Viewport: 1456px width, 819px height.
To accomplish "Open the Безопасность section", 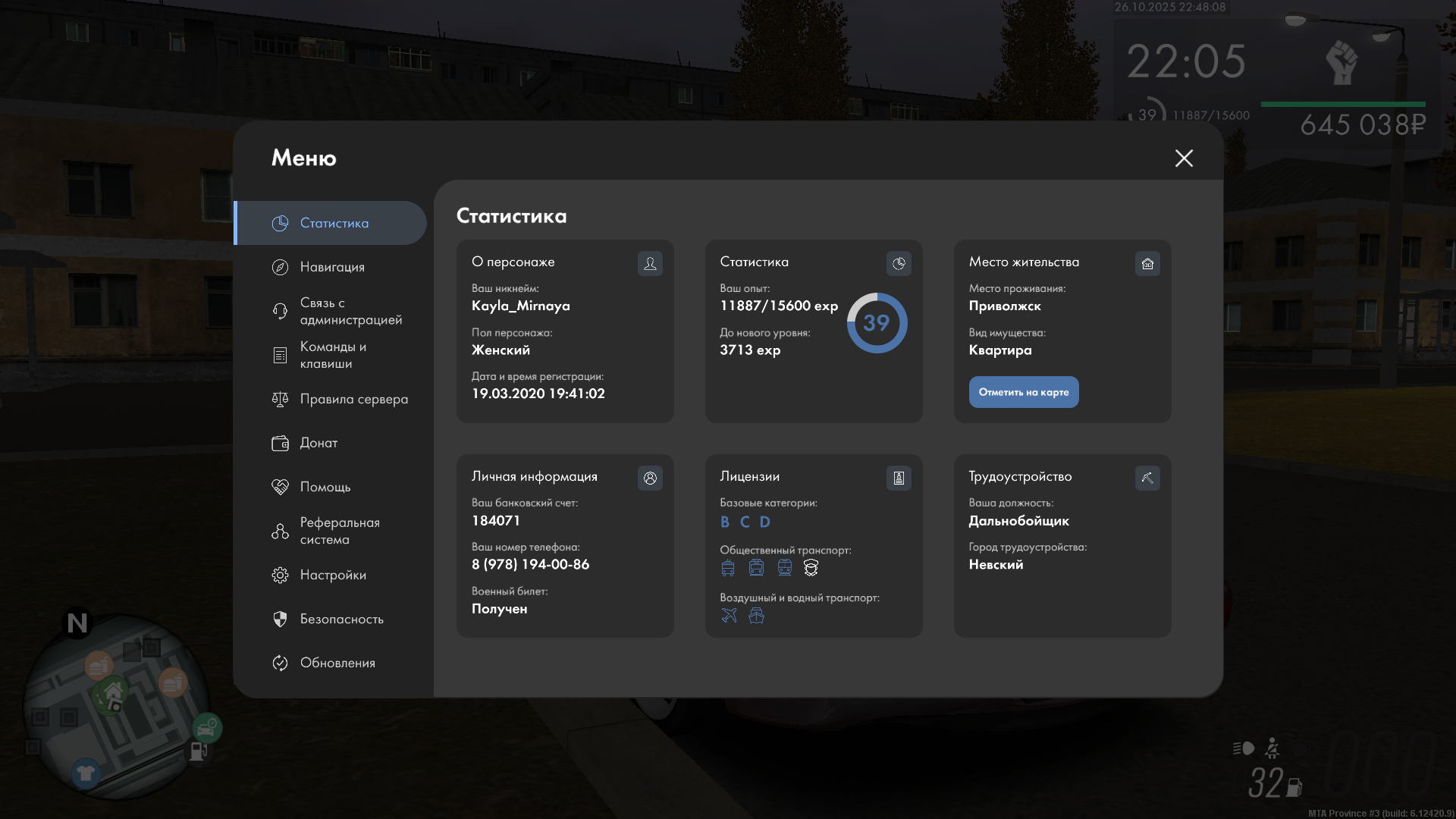I will coord(341,619).
